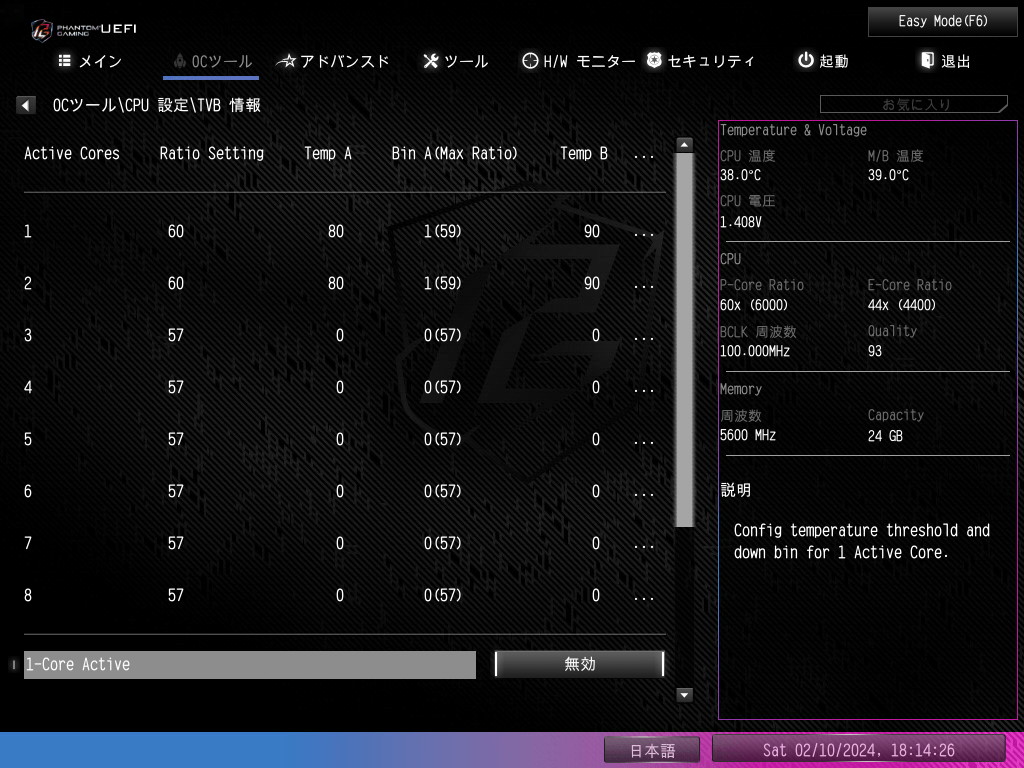The height and width of the screenshot is (768, 1024).
Task: Change language via 日本語 button
Action: [x=652, y=750]
